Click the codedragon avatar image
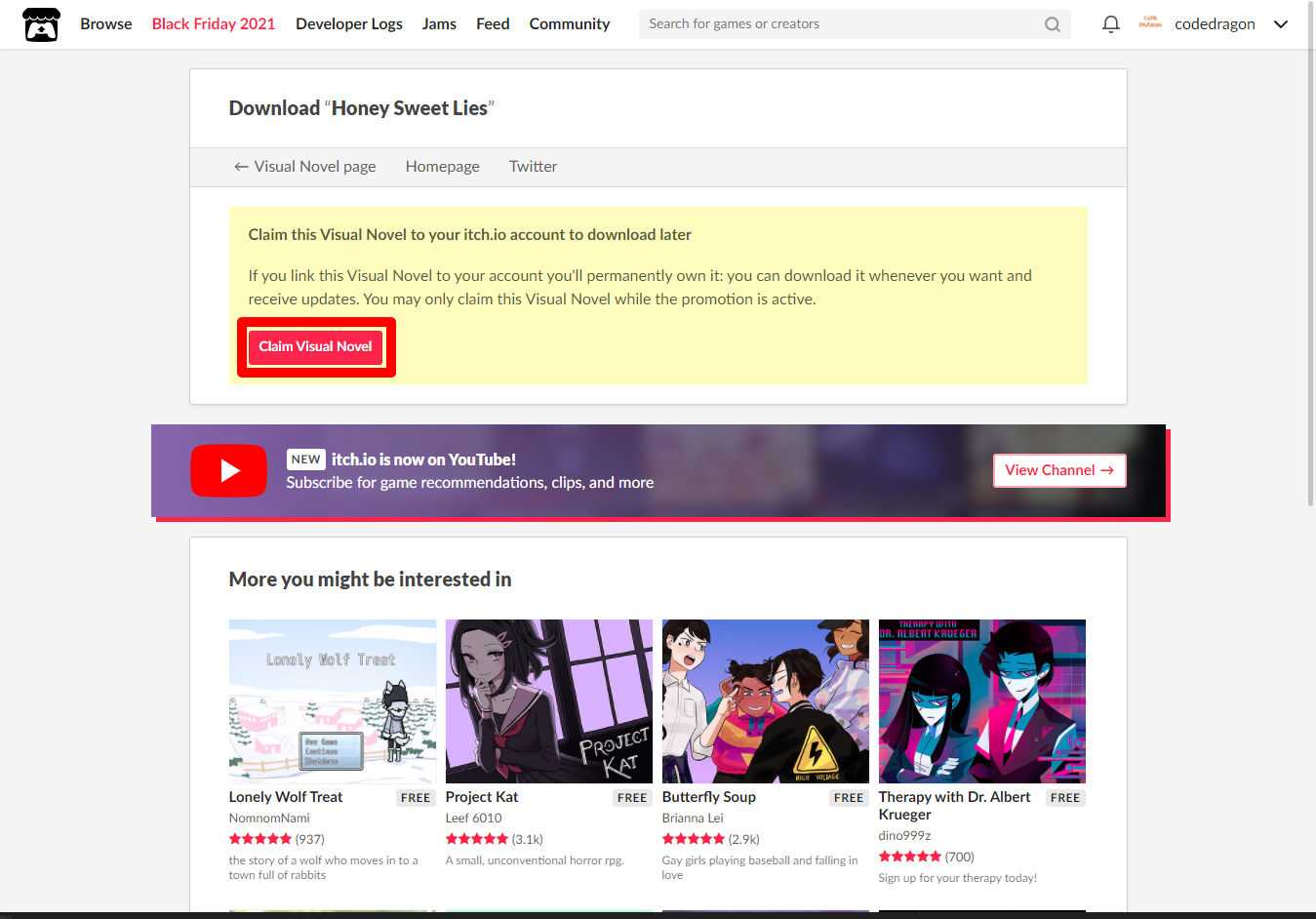 [x=1150, y=23]
